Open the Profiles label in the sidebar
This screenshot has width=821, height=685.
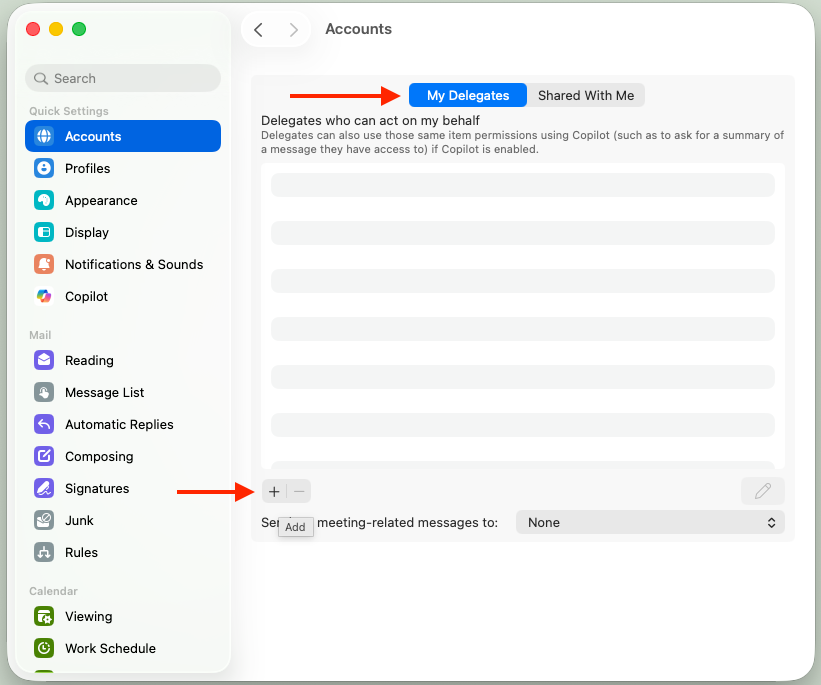87,168
